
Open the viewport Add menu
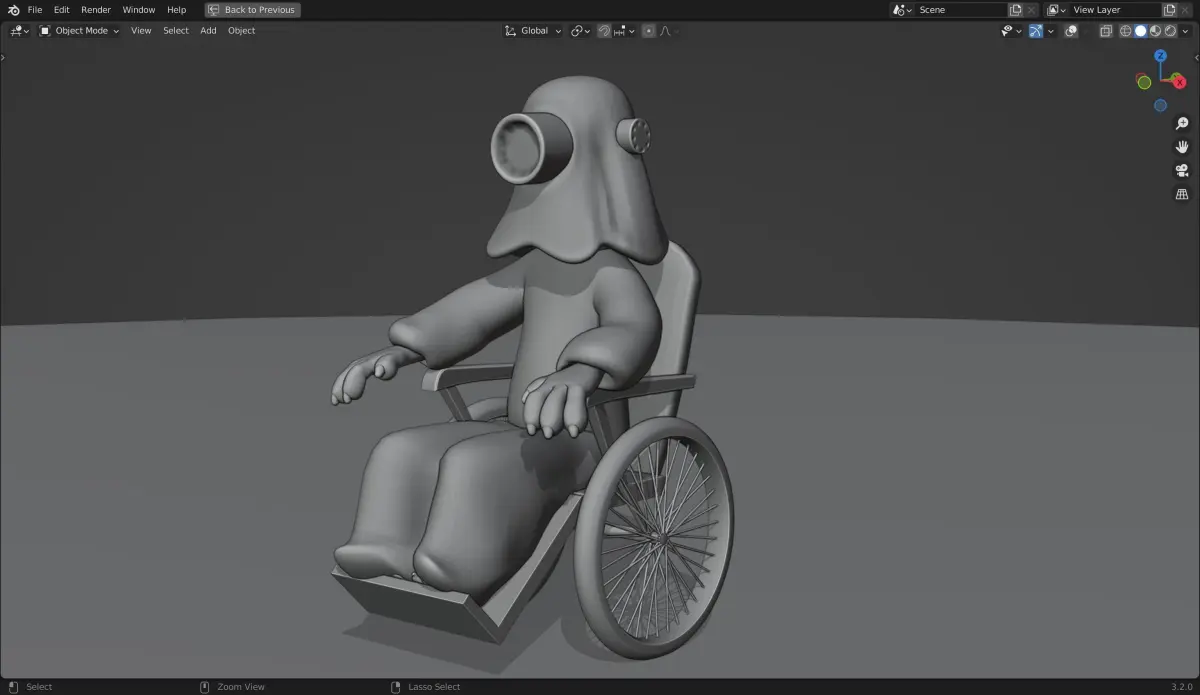[208, 31]
